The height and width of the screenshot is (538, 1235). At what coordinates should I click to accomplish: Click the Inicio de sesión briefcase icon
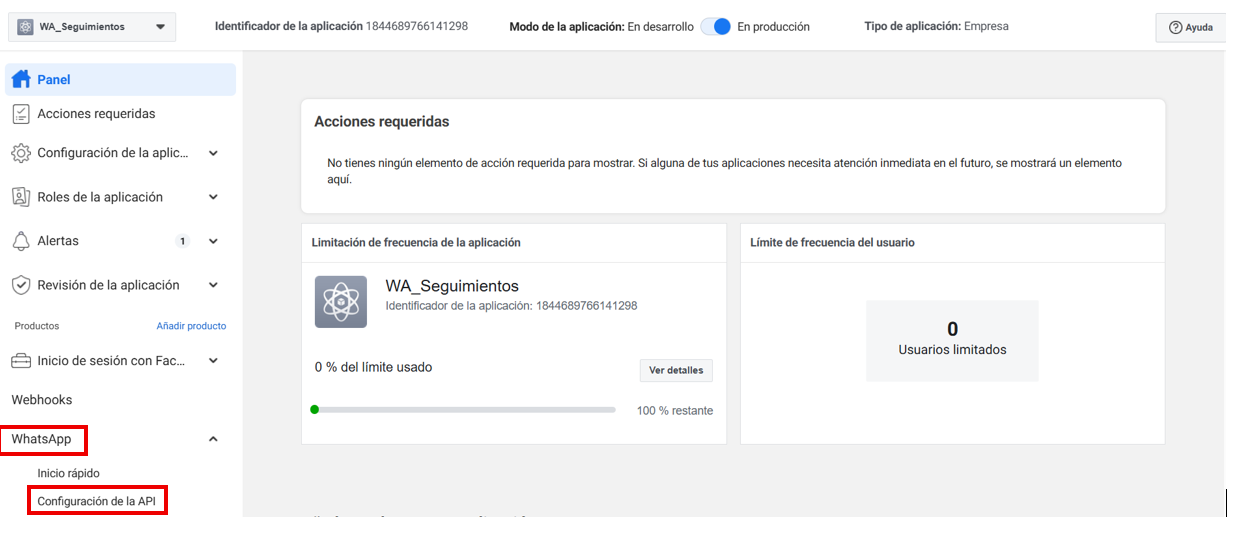pos(21,361)
